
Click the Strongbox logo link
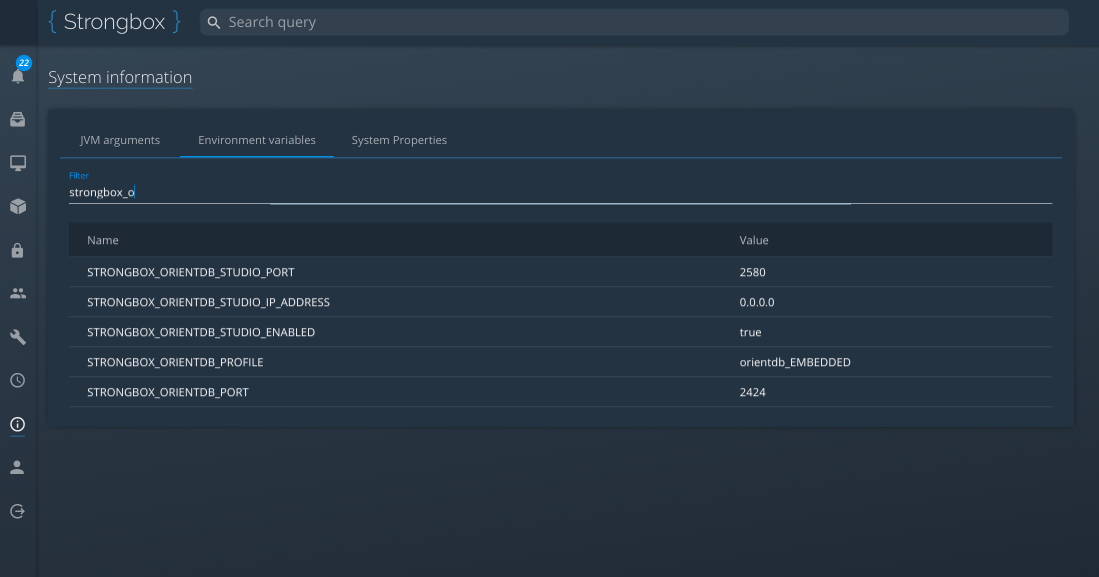click(114, 22)
